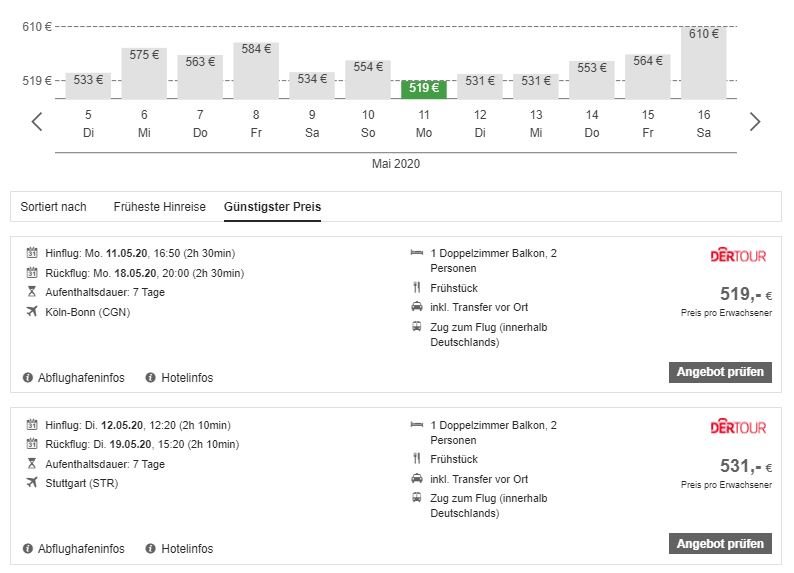Image resolution: width=794 pixels, height=573 pixels.
Task: Click the right arrow to show later dates
Action: (x=755, y=122)
